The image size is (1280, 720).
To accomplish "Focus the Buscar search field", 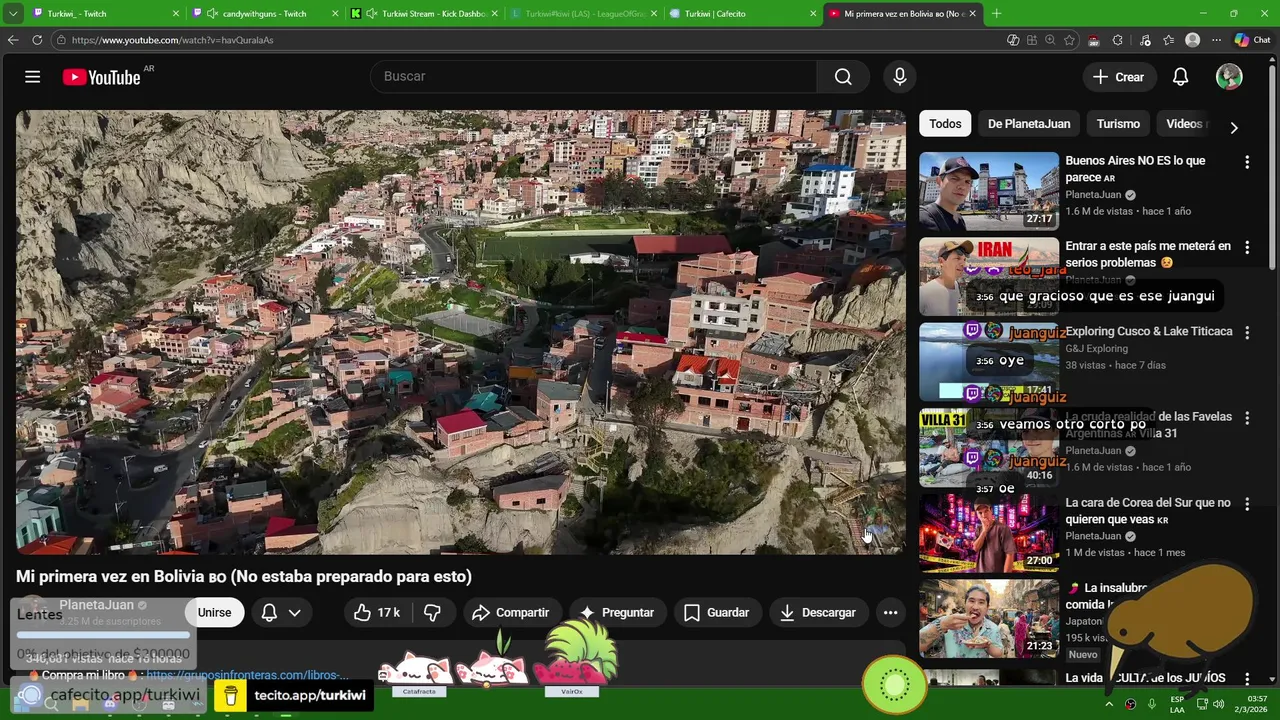I will (593, 77).
